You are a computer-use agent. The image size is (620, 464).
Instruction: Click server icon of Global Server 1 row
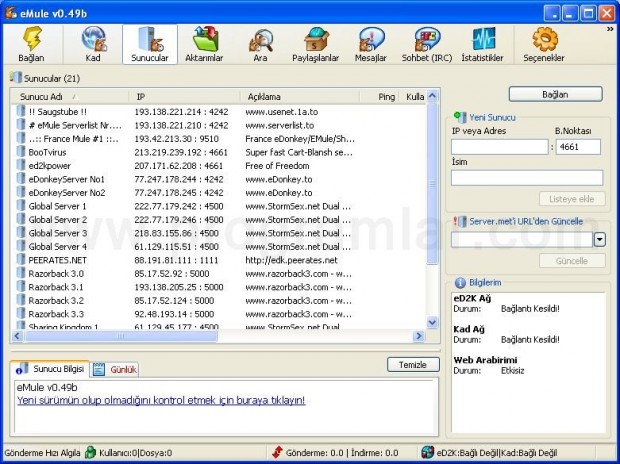pos(21,206)
